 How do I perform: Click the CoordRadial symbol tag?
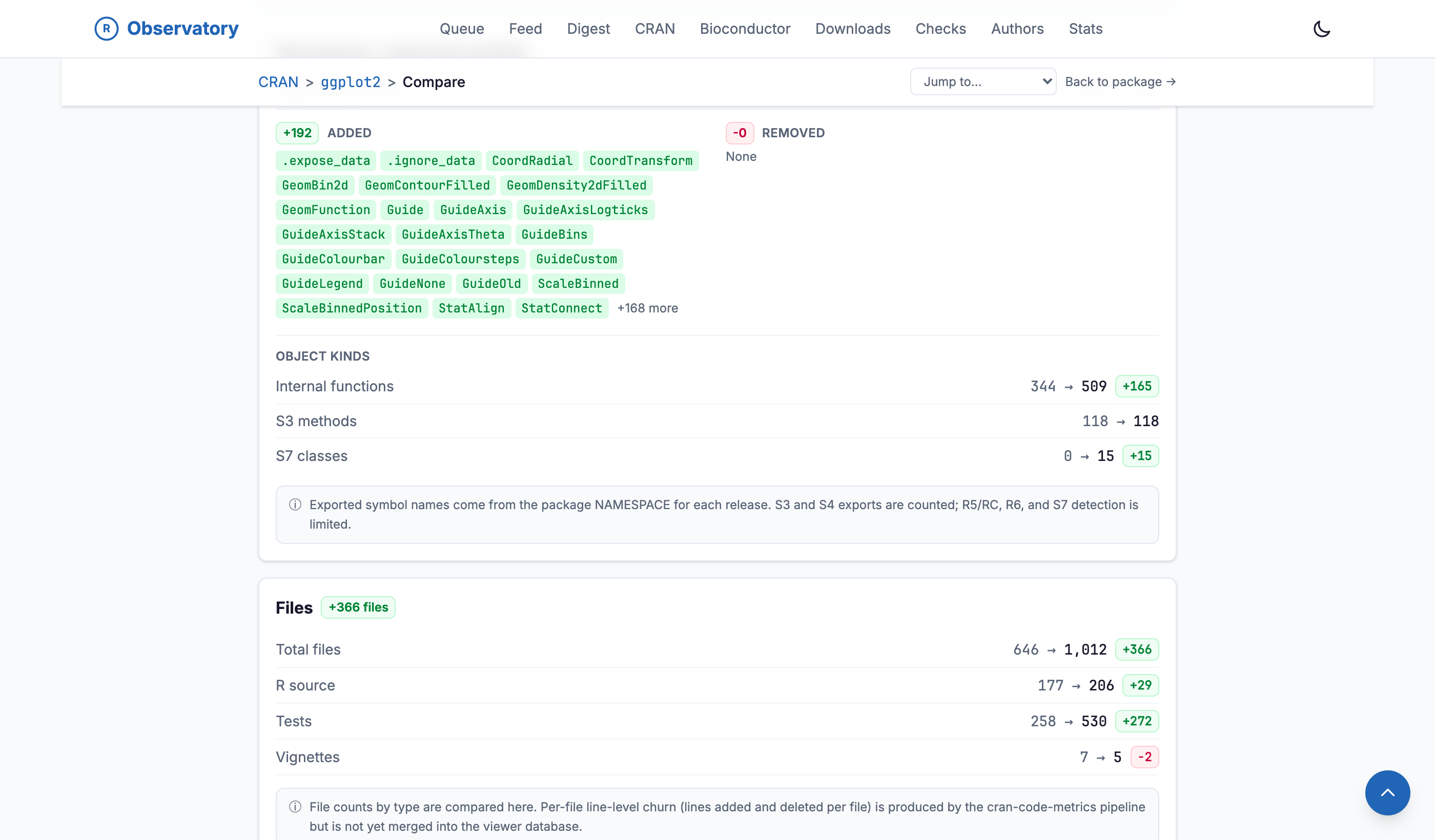coord(532,160)
